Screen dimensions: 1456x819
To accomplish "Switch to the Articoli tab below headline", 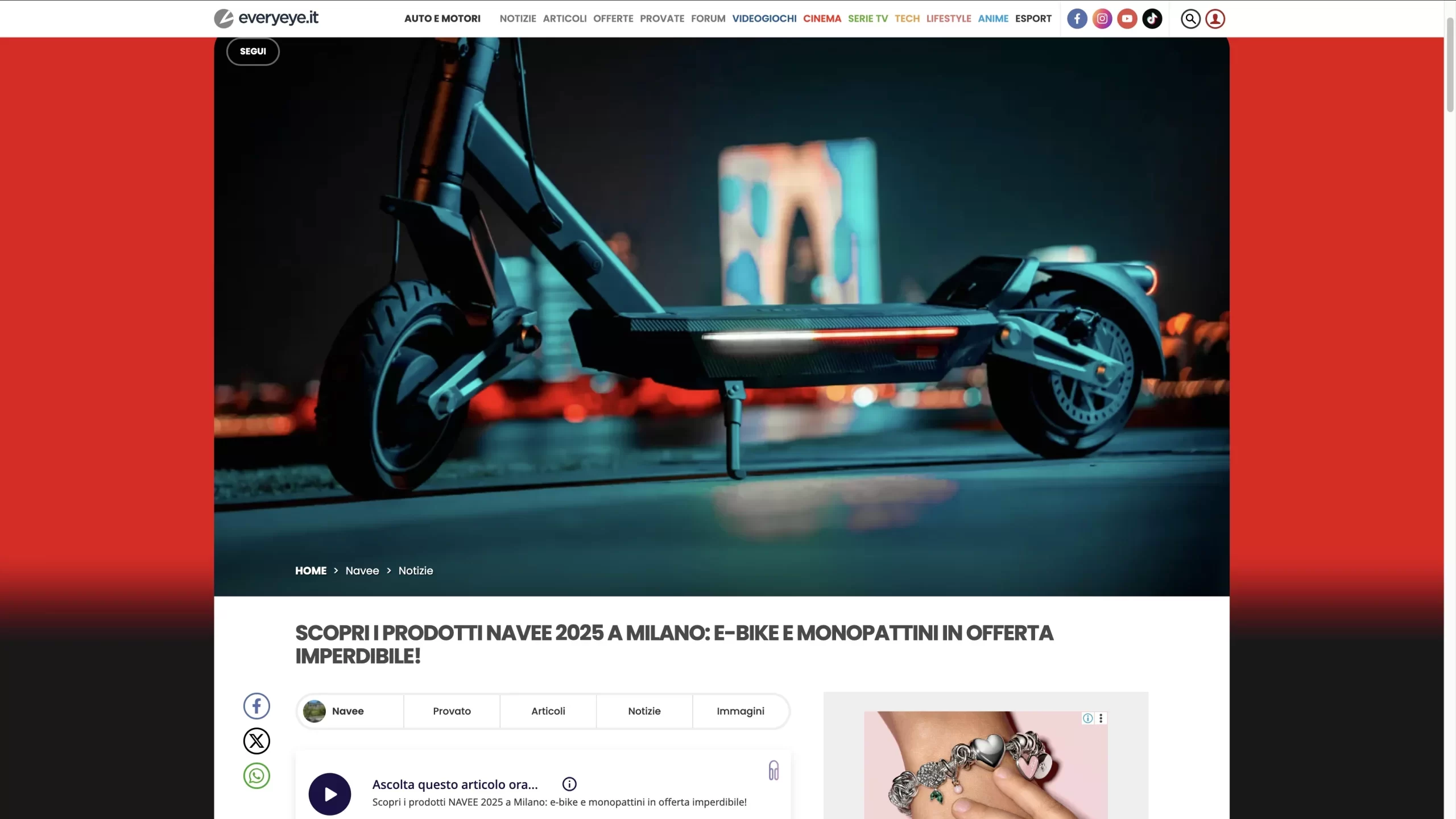I will (x=548, y=711).
